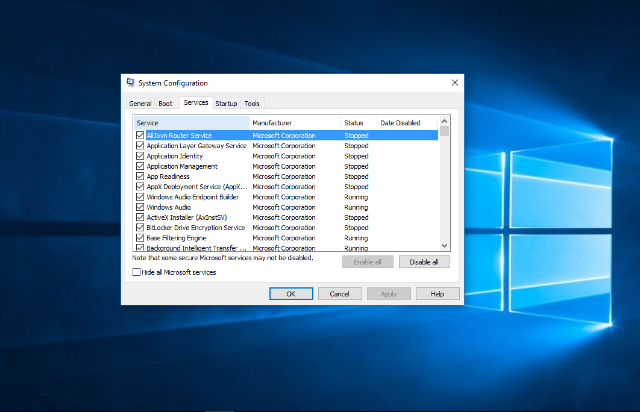Click Microsoft Corporation in ActiveX Installer row
This screenshot has width=640, height=412.
[x=284, y=217]
